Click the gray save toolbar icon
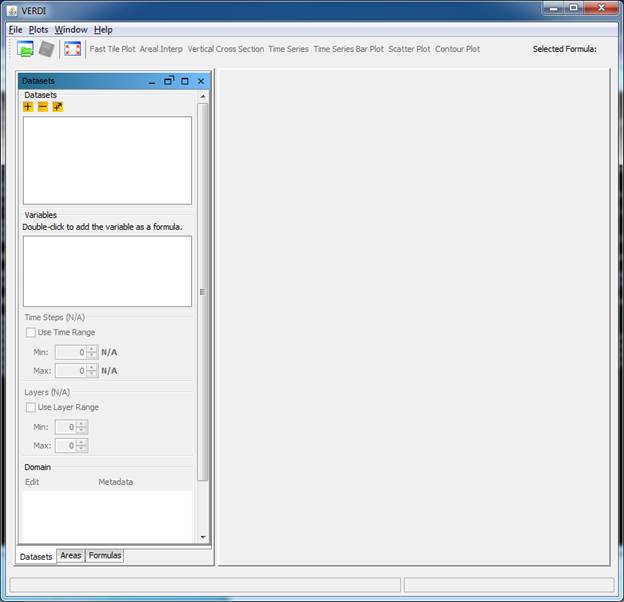Image resolution: width=624 pixels, height=602 pixels. tap(47, 49)
